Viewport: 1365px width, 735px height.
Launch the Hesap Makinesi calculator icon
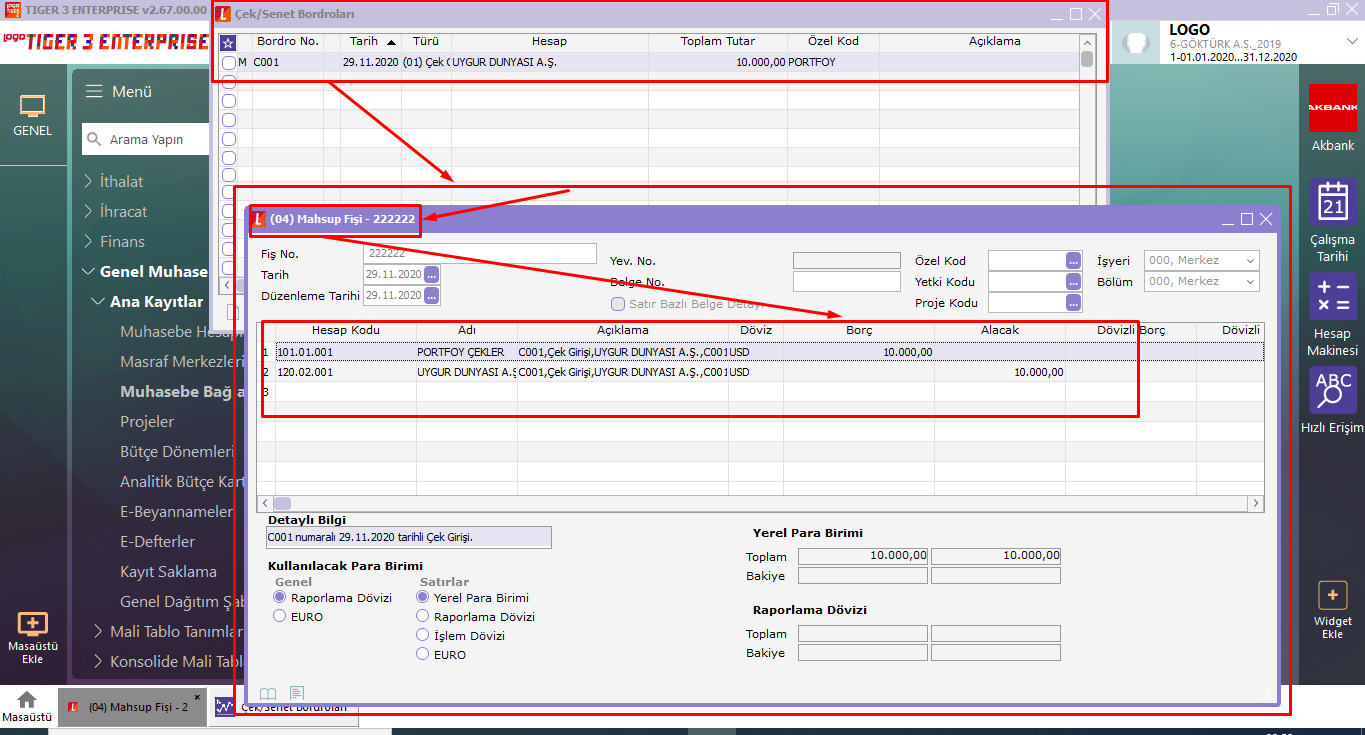pos(1333,296)
